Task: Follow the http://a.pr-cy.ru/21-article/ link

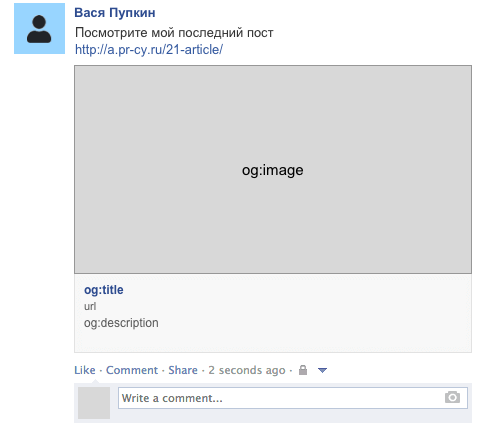Action: coord(149,50)
